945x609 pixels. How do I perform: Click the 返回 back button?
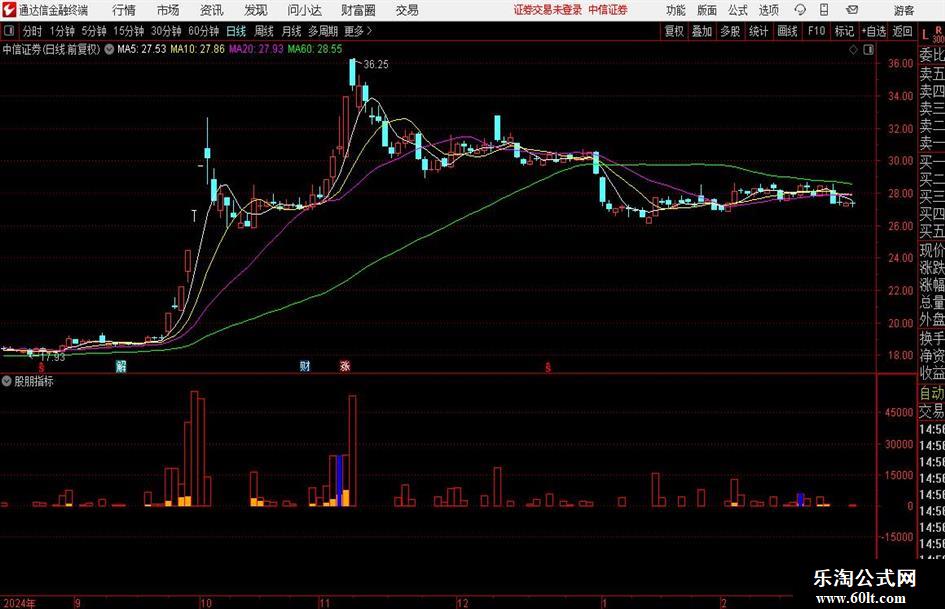click(x=902, y=31)
